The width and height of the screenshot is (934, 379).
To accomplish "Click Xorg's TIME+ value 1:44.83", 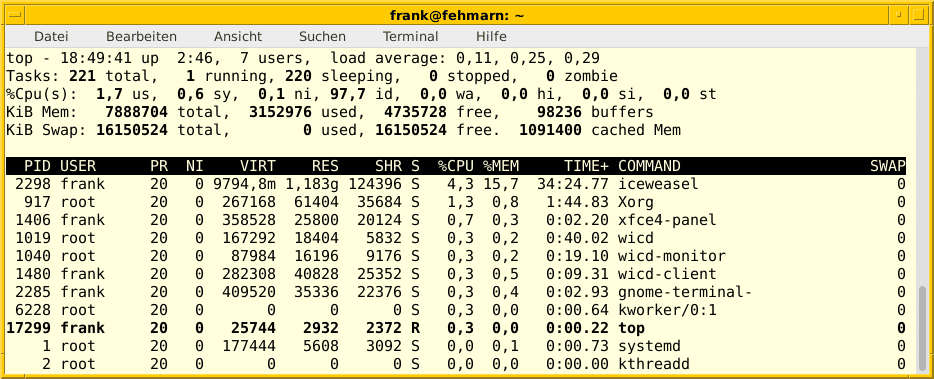I will pyautogui.click(x=577, y=202).
